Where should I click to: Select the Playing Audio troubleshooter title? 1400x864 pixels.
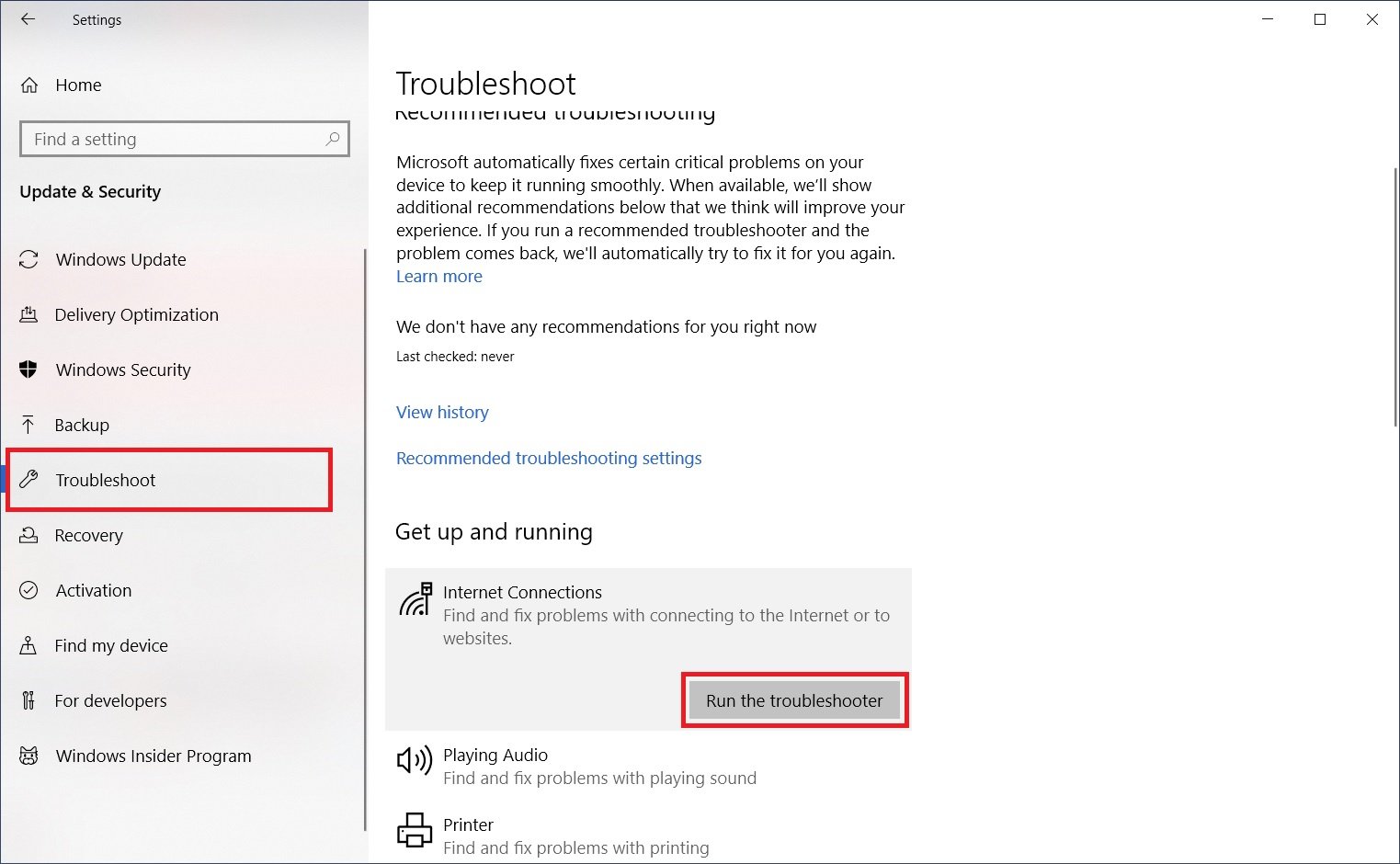[495, 755]
